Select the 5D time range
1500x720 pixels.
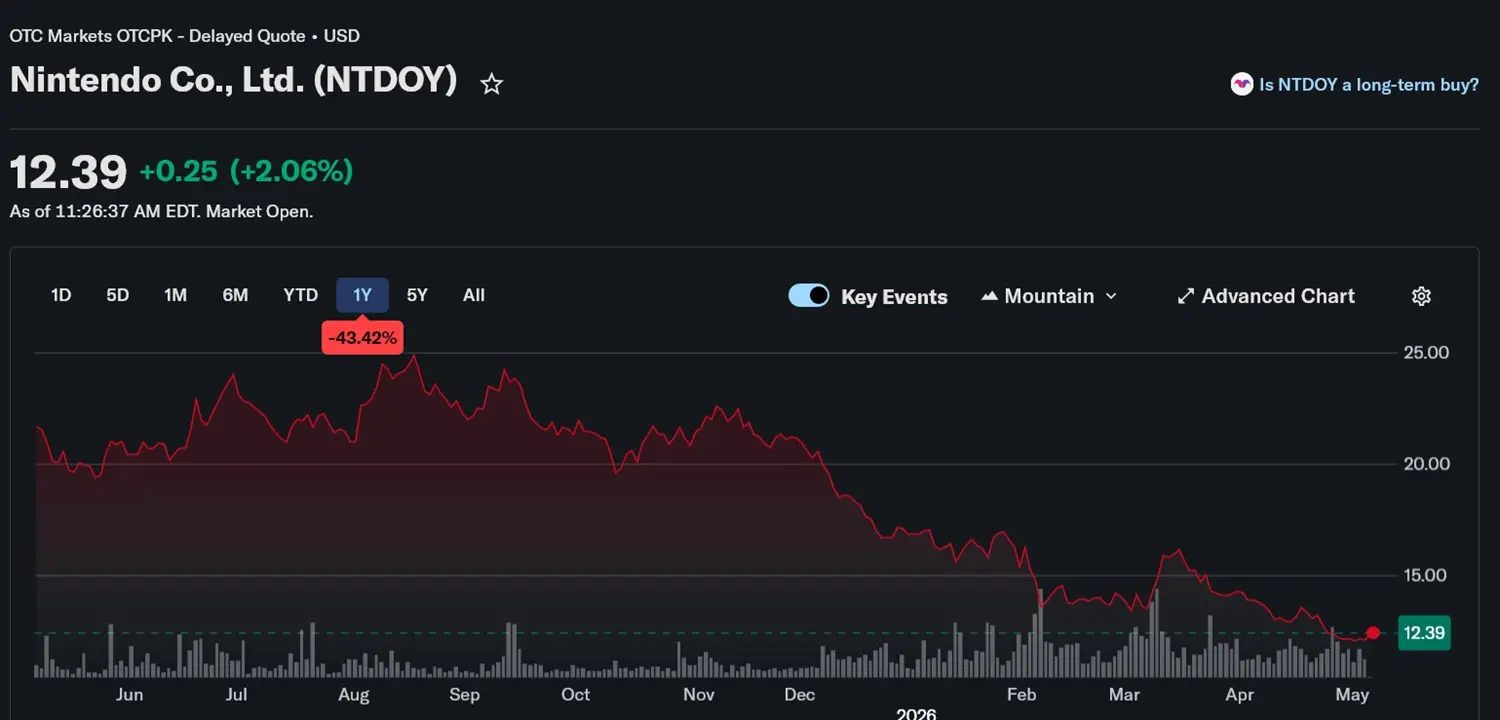coord(118,295)
